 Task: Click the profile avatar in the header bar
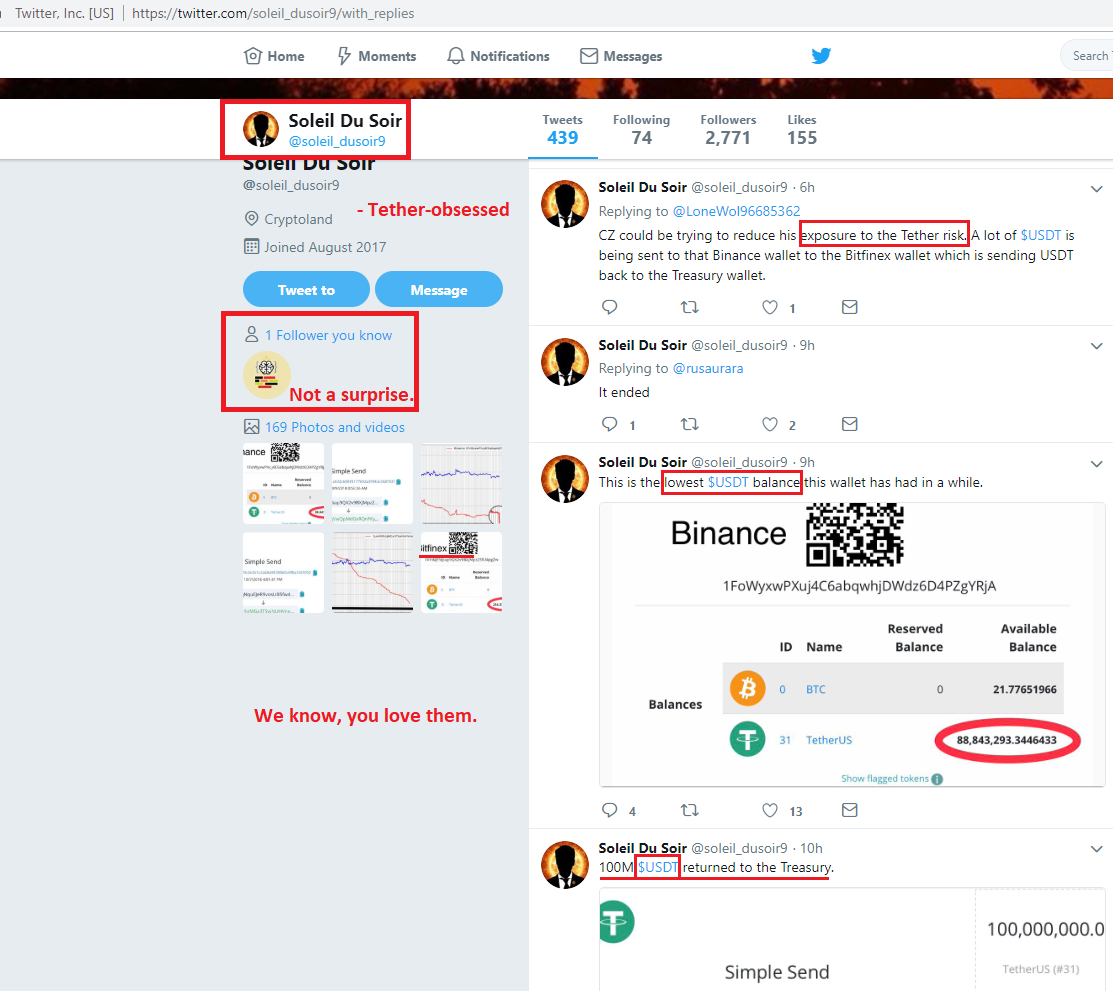[261, 129]
